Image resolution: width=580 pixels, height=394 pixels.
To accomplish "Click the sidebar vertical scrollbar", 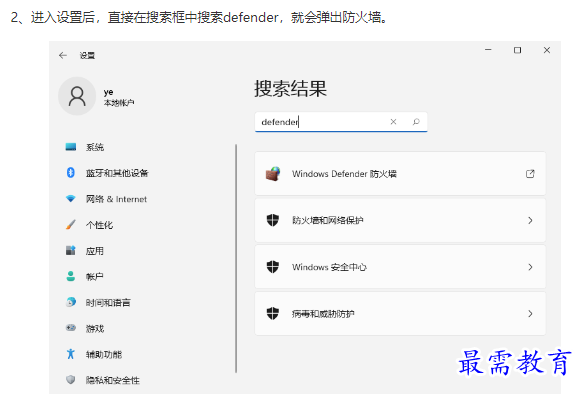I will (x=236, y=259).
